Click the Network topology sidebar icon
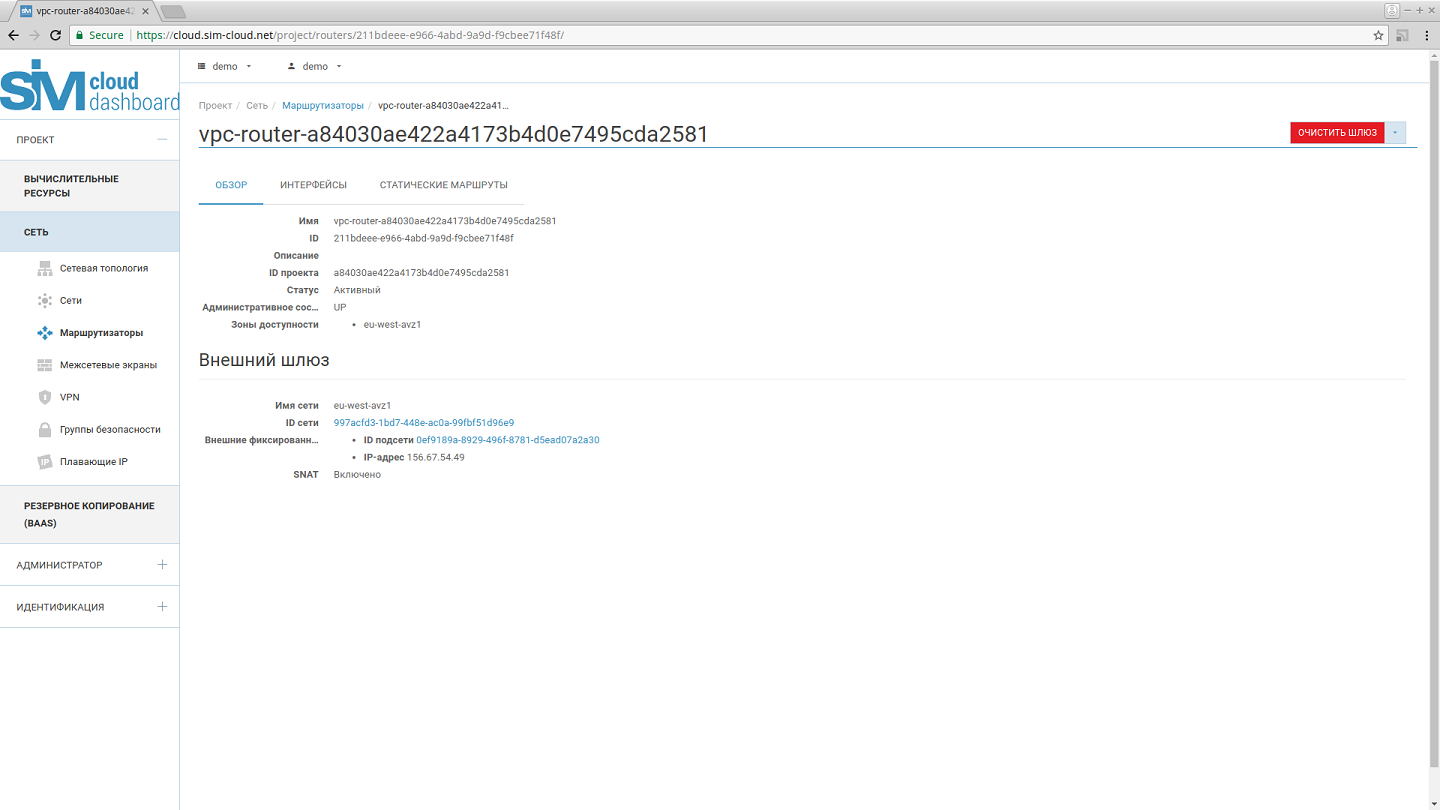 (44, 268)
